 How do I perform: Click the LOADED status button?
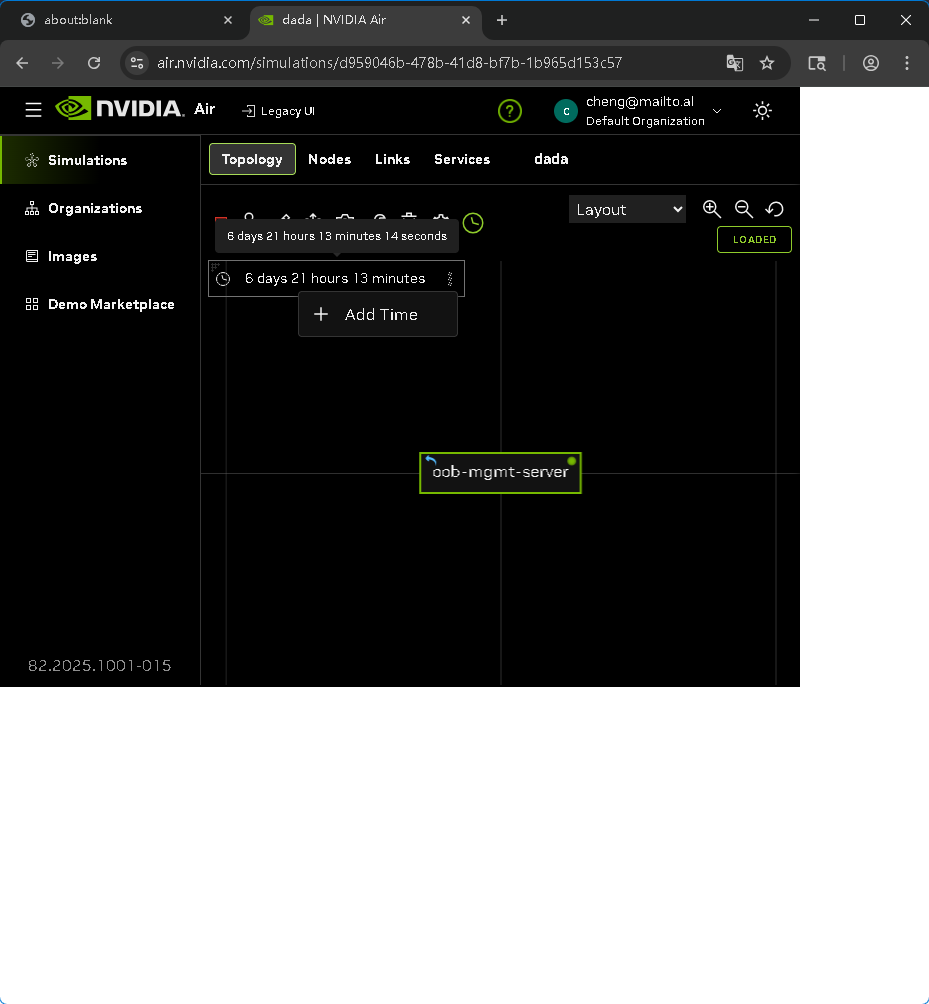click(754, 240)
